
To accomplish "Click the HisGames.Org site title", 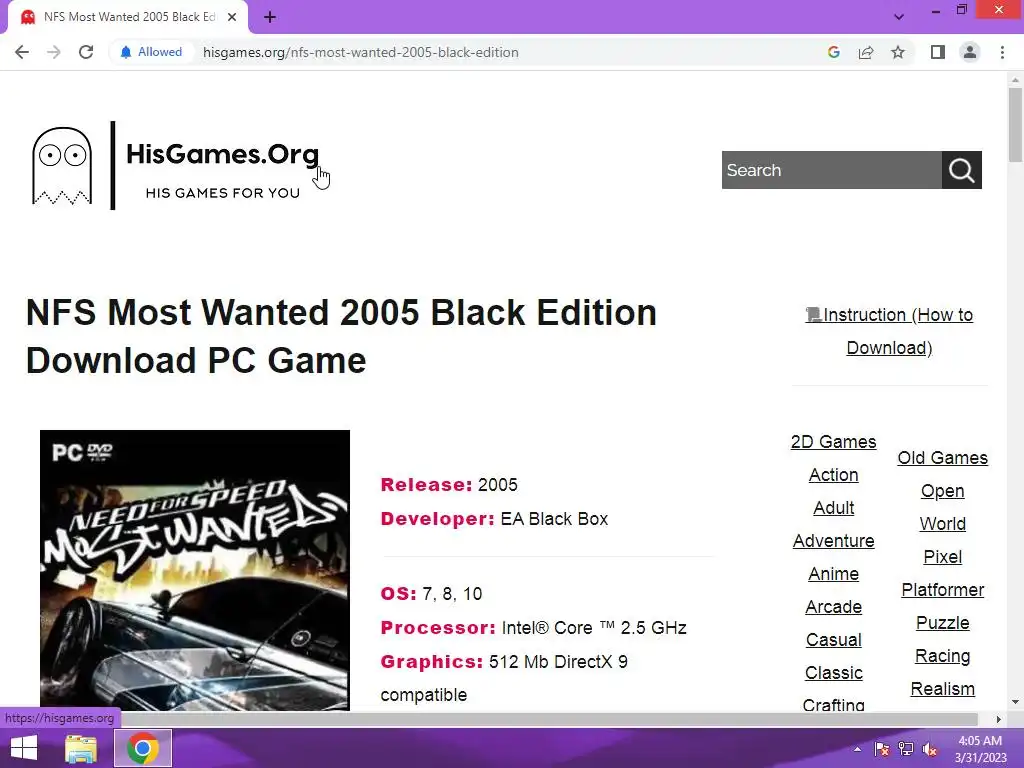I will (223, 154).
